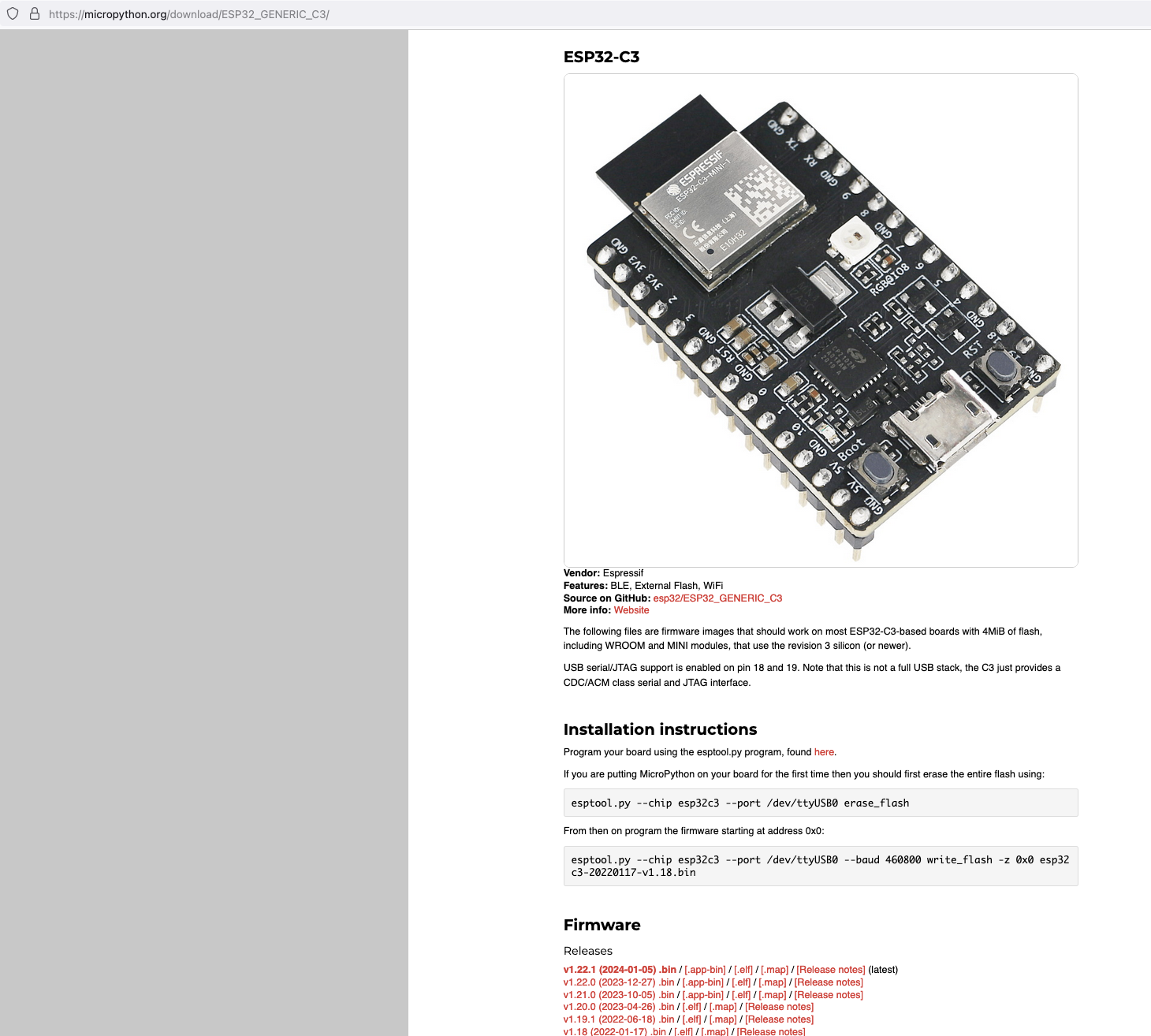This screenshot has height=1036, width=1151.
Task: Click the erase_flash command code block
Action: 821,803
